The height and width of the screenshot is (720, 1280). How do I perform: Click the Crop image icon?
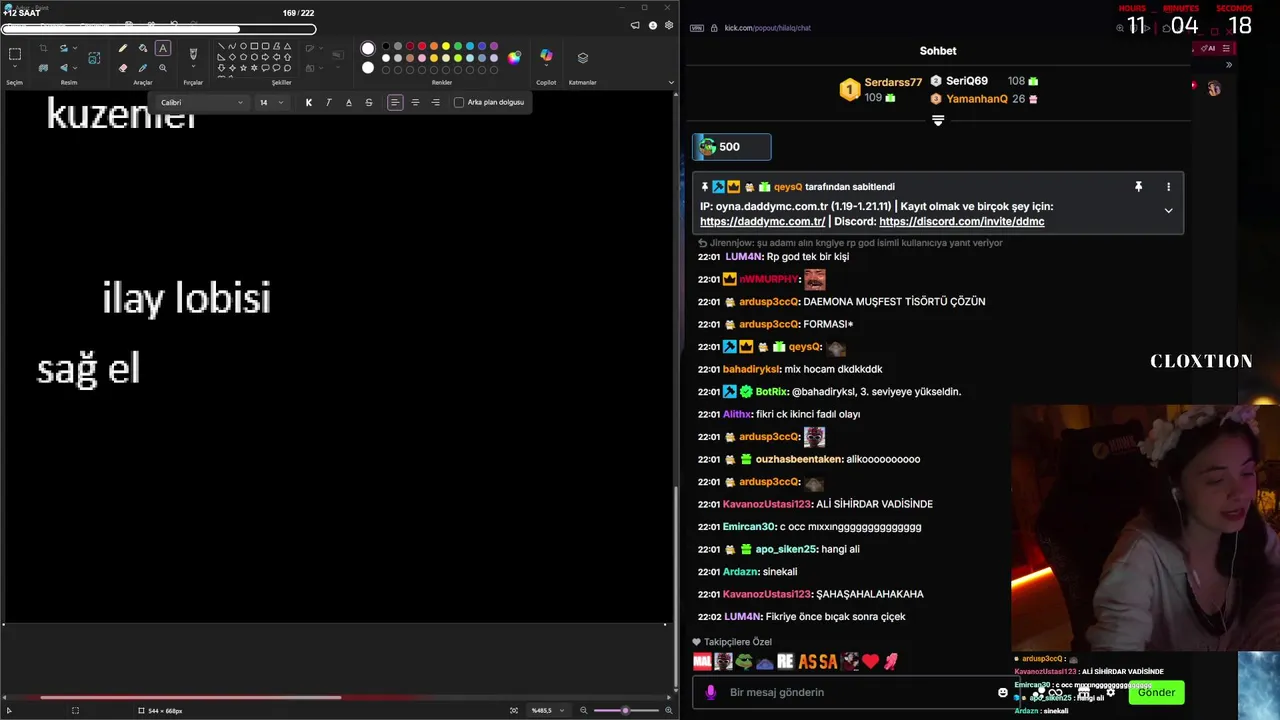43,48
